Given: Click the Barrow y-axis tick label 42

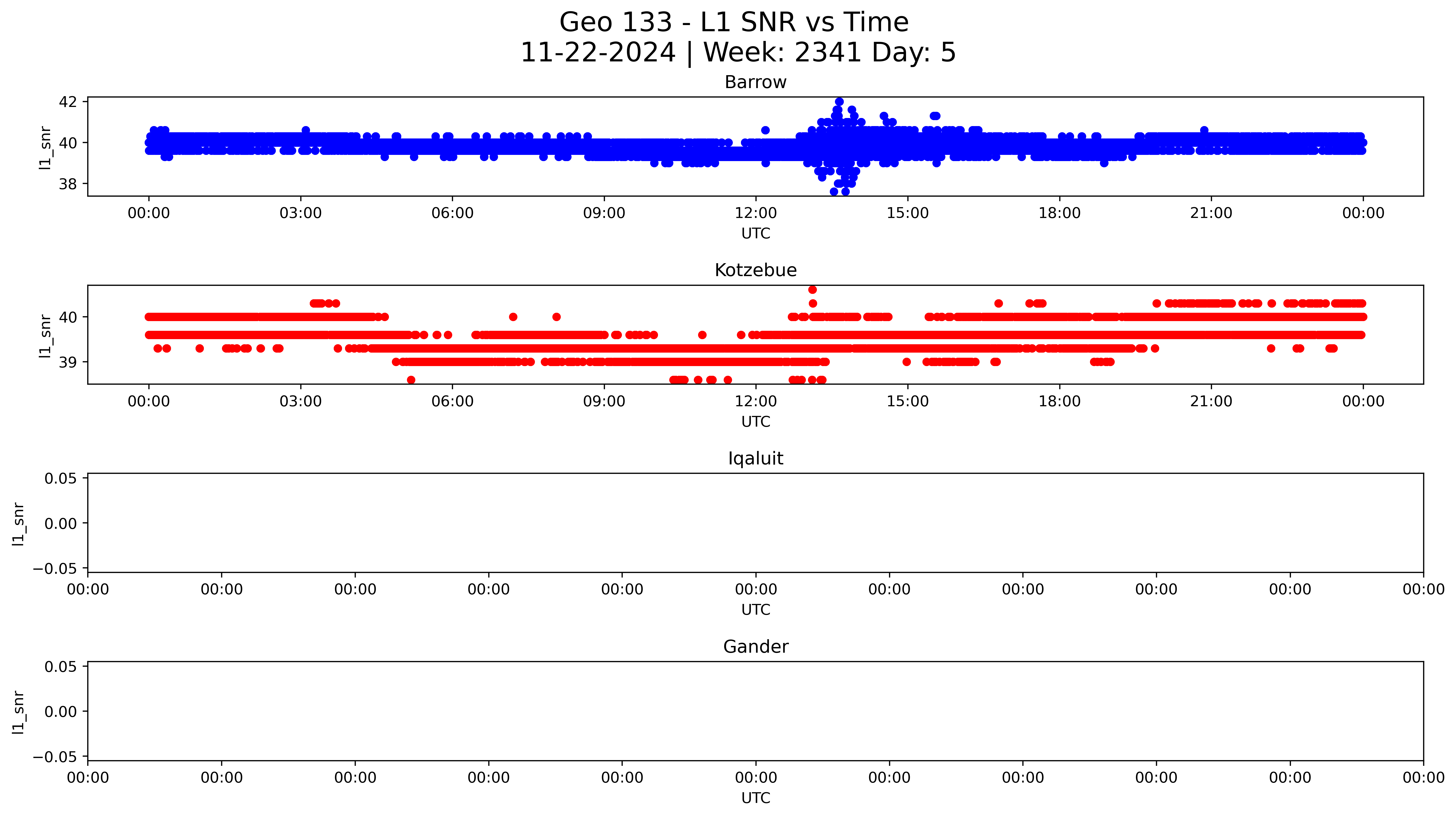Looking at the screenshot, I should [x=68, y=102].
